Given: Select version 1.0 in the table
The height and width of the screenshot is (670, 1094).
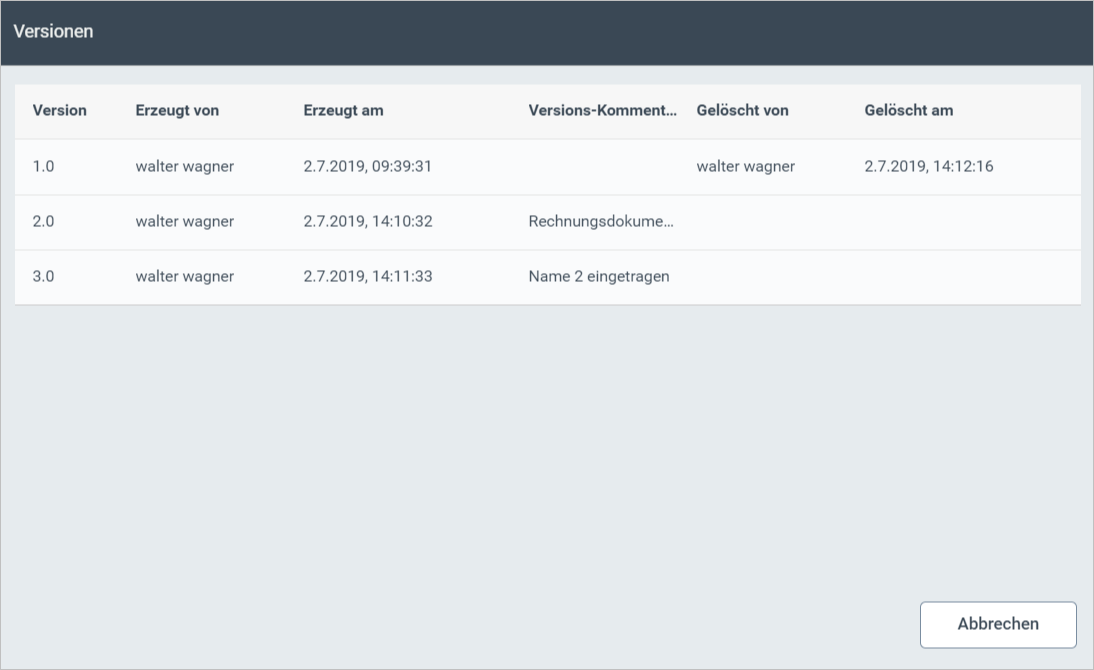Looking at the screenshot, I should click(x=43, y=167).
